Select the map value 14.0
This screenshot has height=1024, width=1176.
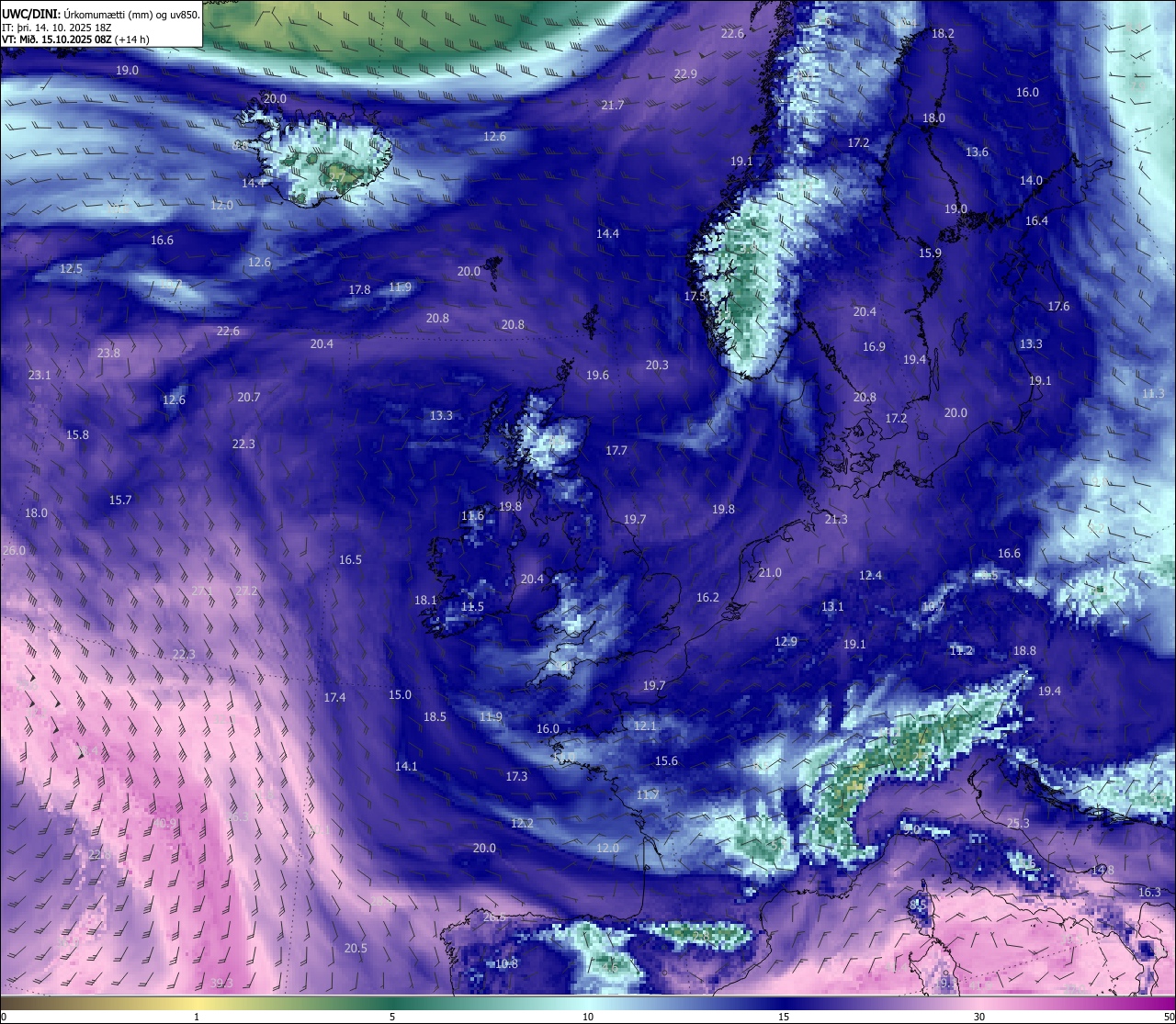pyautogui.click(x=1031, y=180)
